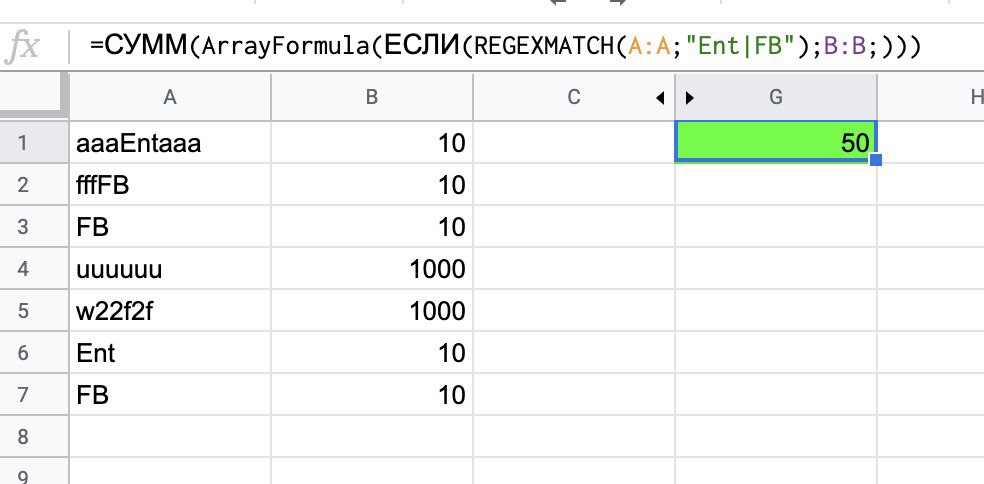Image resolution: width=984 pixels, height=484 pixels.
Task: Click value 1000 in row 4
Action: click(372, 269)
